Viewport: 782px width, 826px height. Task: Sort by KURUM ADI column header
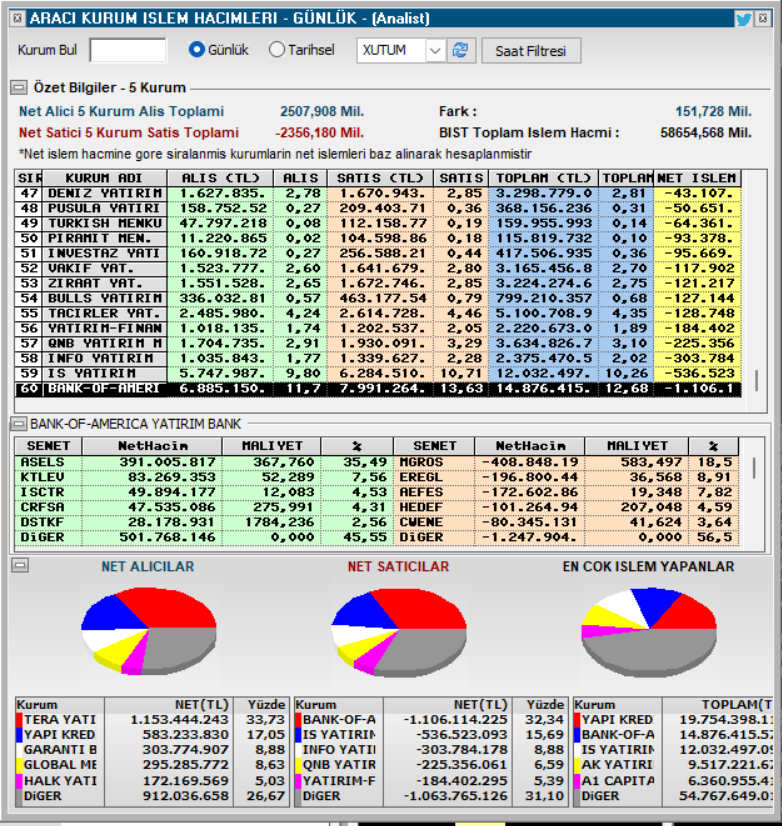pos(104,178)
